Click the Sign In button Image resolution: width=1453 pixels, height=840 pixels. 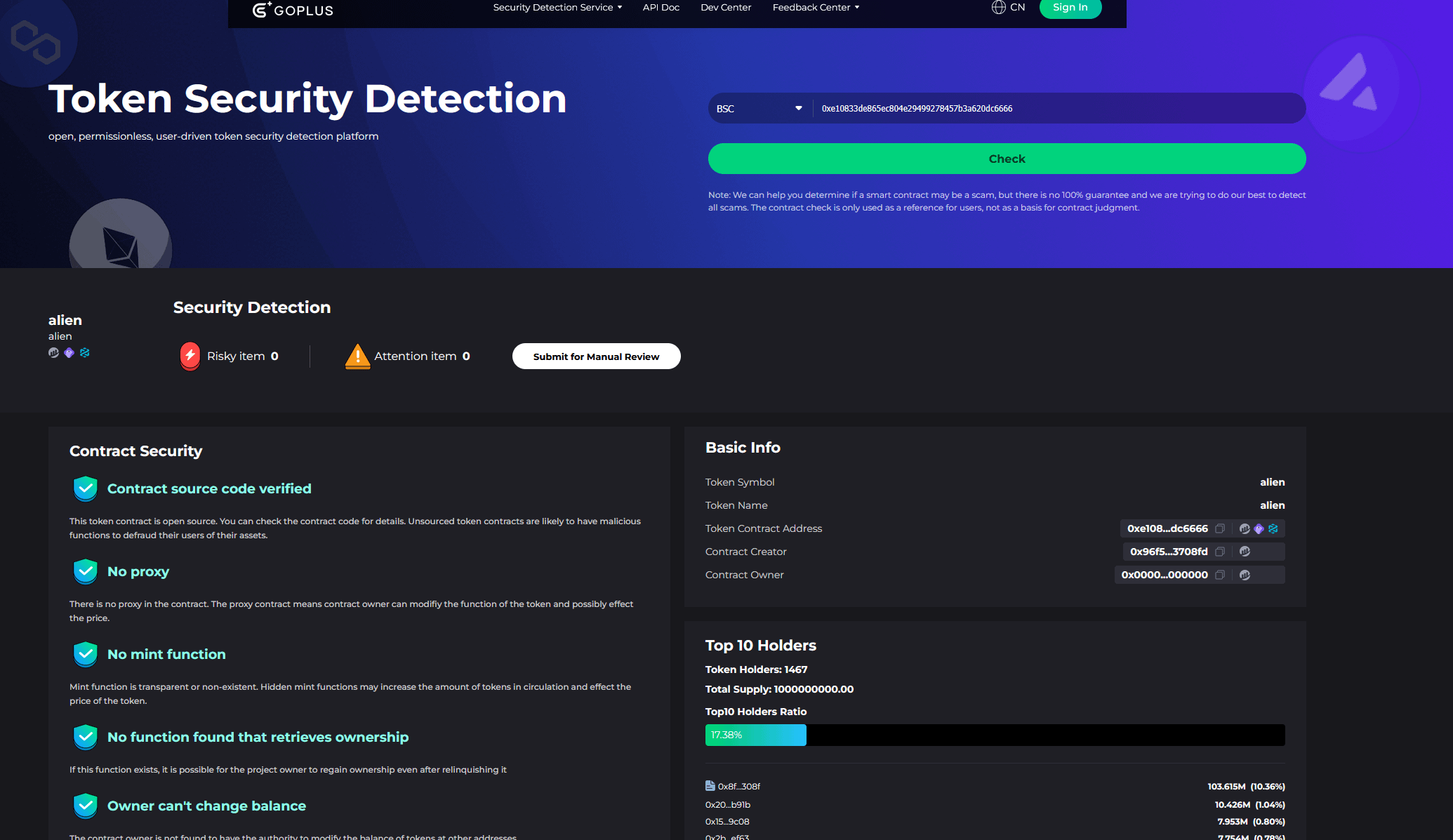pyautogui.click(x=1070, y=8)
